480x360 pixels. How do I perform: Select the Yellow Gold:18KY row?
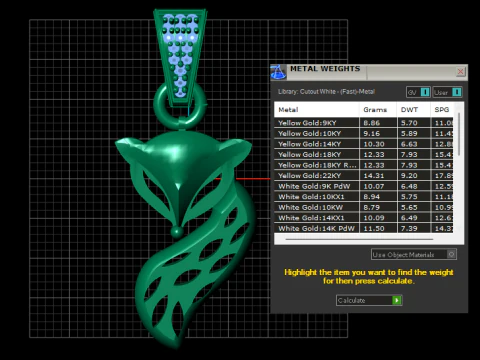pyautogui.click(x=364, y=155)
